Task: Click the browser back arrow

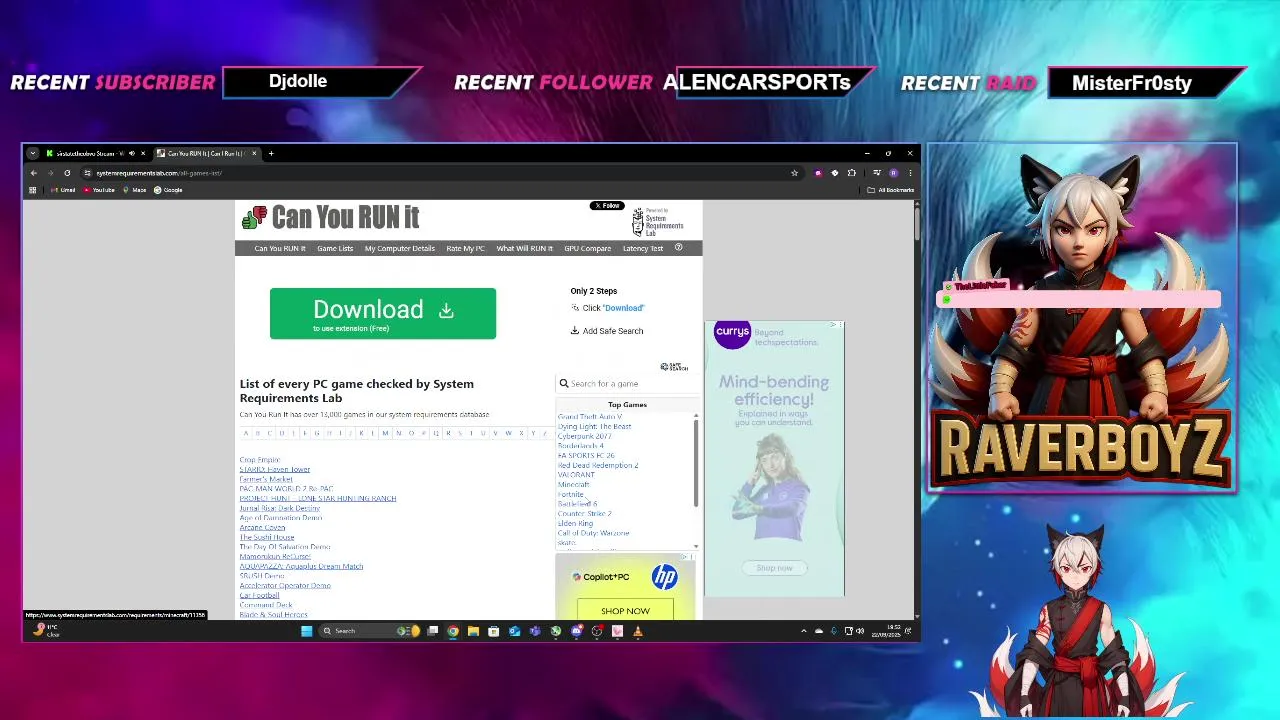Action: tap(33, 173)
